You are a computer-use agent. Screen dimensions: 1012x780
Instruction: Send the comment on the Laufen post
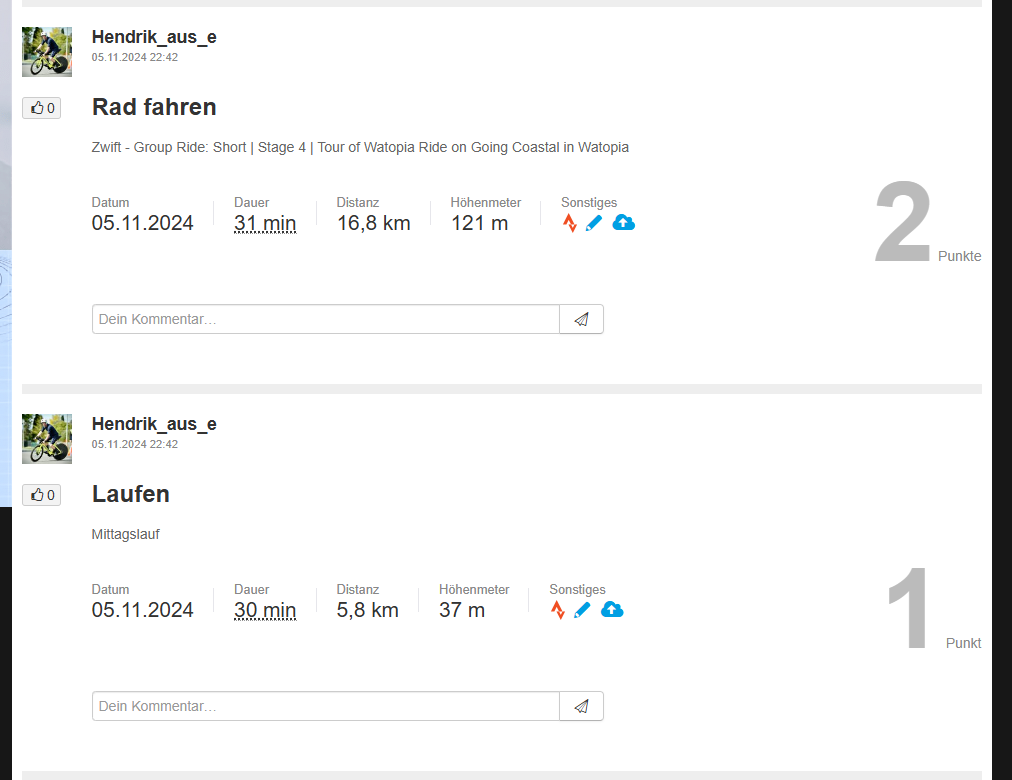coord(581,706)
